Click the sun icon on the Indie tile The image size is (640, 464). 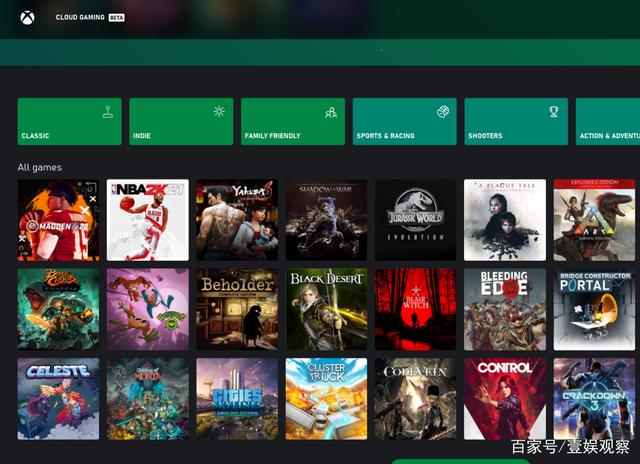tap(219, 111)
